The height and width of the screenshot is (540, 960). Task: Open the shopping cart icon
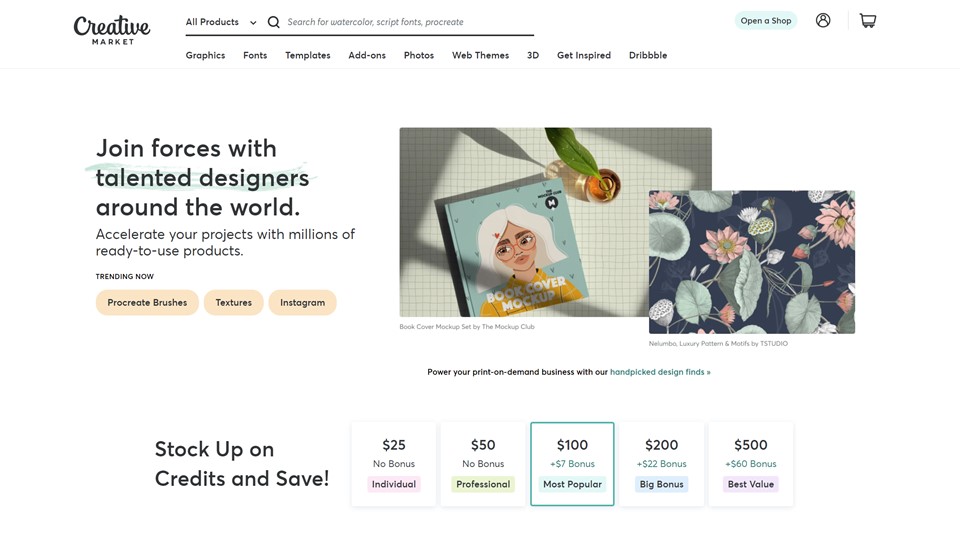(x=868, y=21)
